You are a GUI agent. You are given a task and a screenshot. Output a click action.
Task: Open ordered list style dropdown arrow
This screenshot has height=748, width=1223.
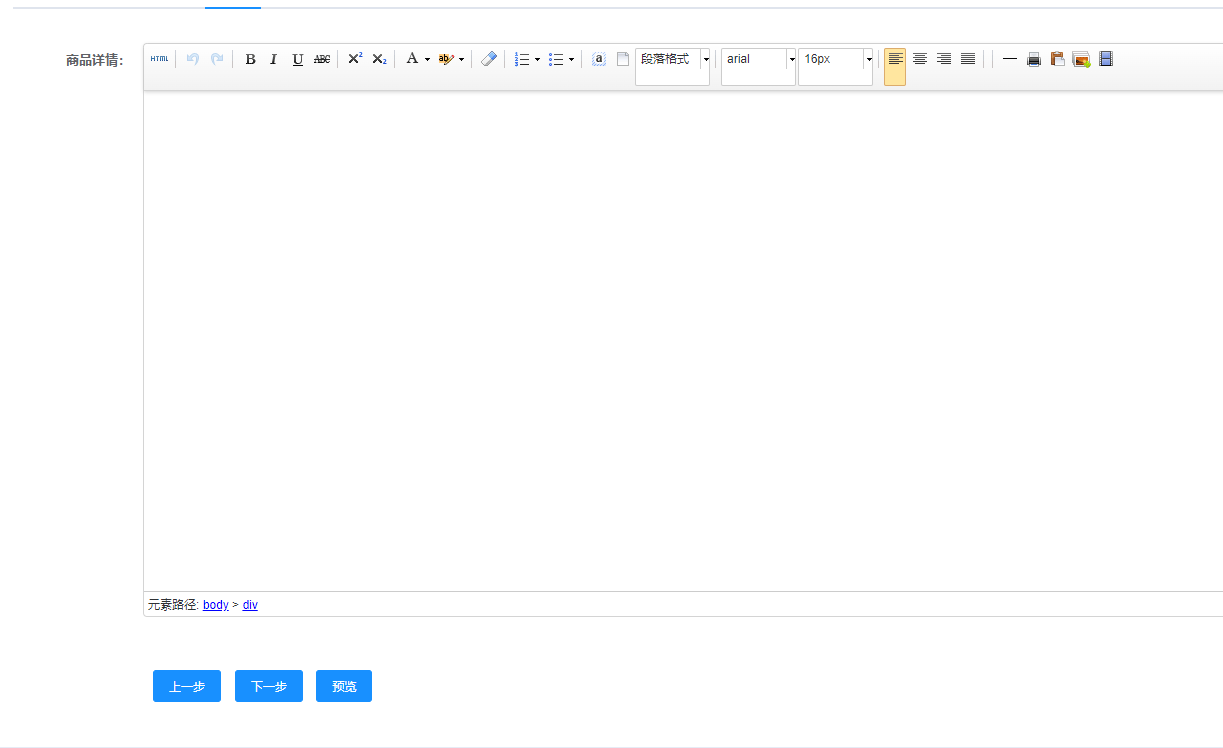coord(537,59)
